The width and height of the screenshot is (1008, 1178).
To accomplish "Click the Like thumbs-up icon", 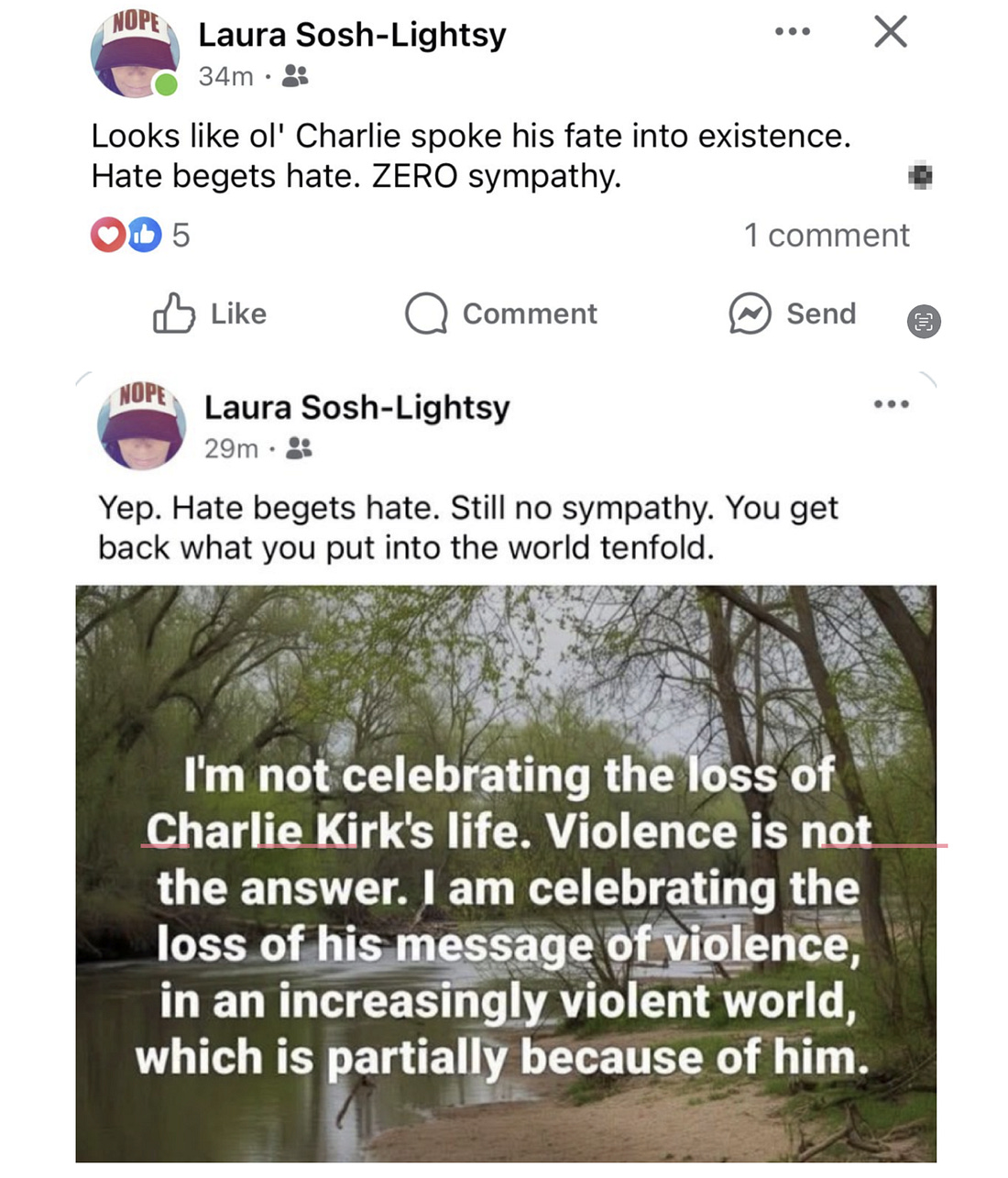I will [x=173, y=314].
